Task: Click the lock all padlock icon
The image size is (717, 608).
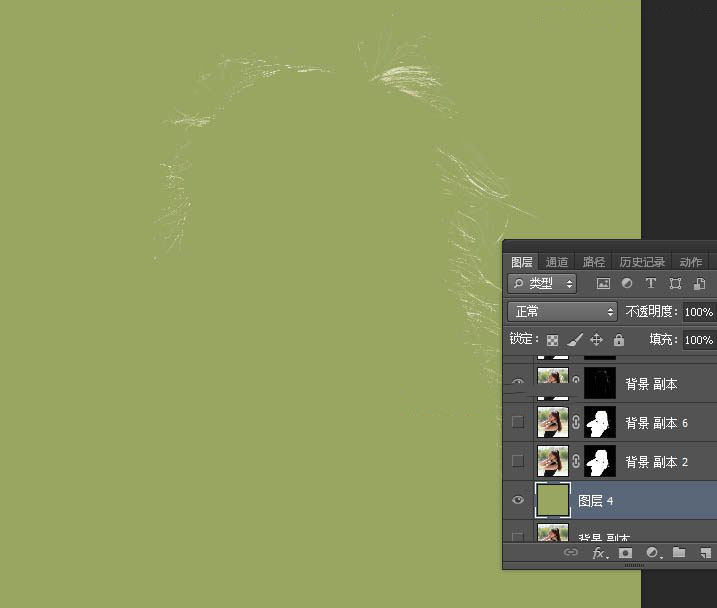Action: tap(619, 340)
